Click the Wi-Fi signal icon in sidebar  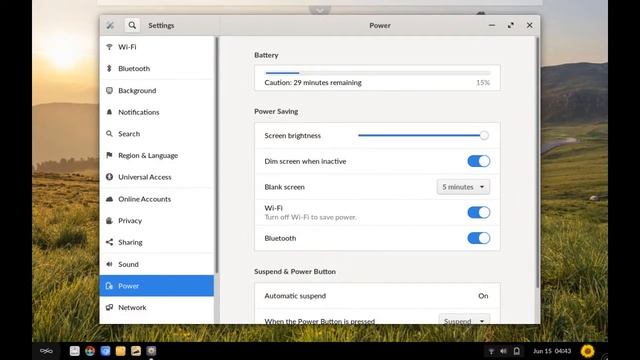[x=109, y=47]
